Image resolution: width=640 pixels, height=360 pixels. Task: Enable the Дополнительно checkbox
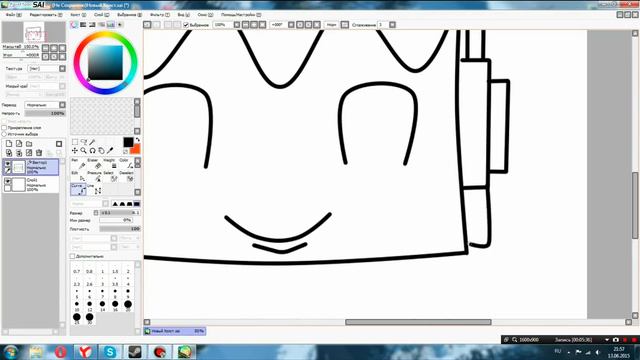tap(72, 256)
